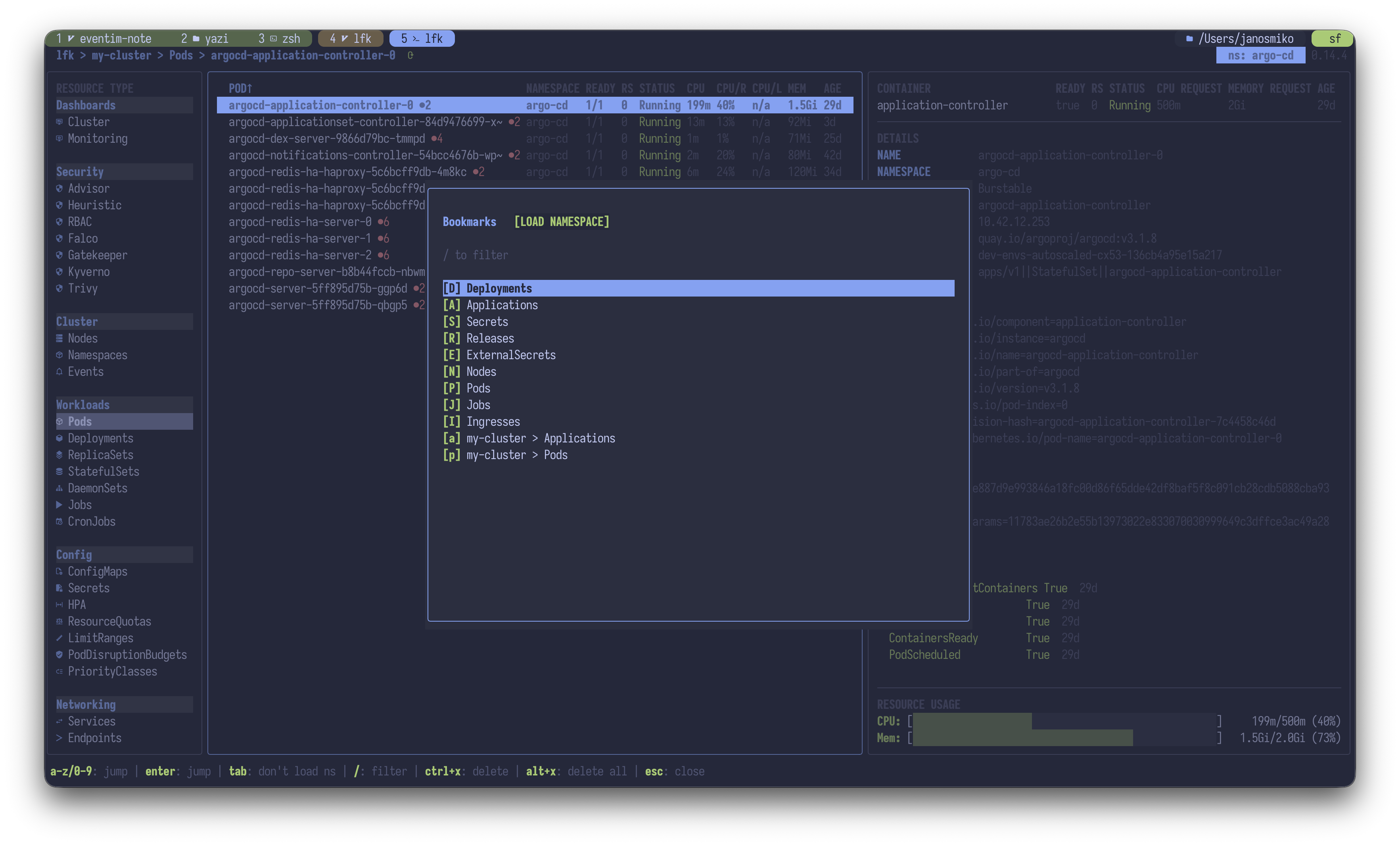Click the icon beside Cluster under Dashboards
The width and height of the screenshot is (1400, 846).
click(59, 122)
